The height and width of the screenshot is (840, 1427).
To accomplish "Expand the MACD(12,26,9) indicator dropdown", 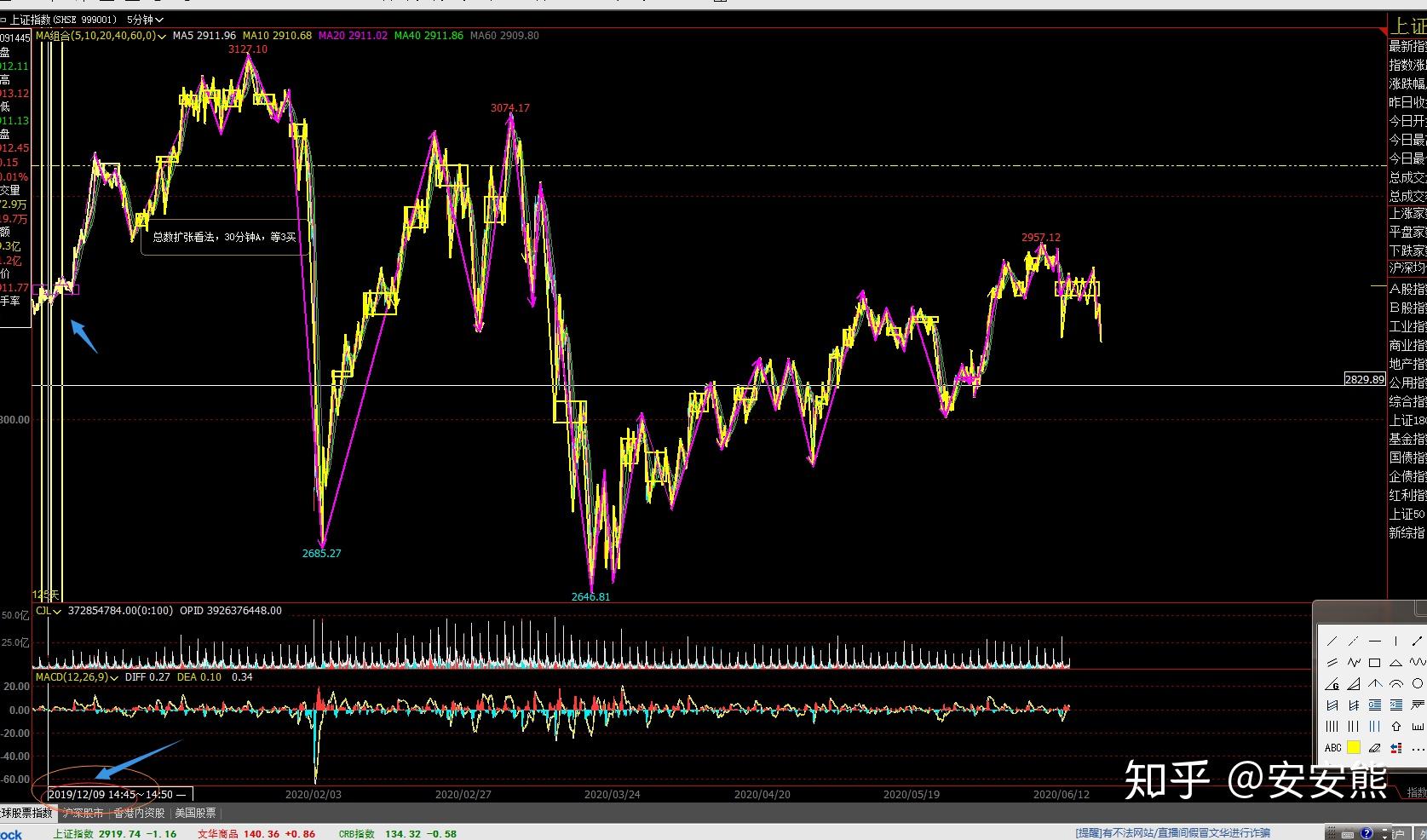I will tap(114, 677).
